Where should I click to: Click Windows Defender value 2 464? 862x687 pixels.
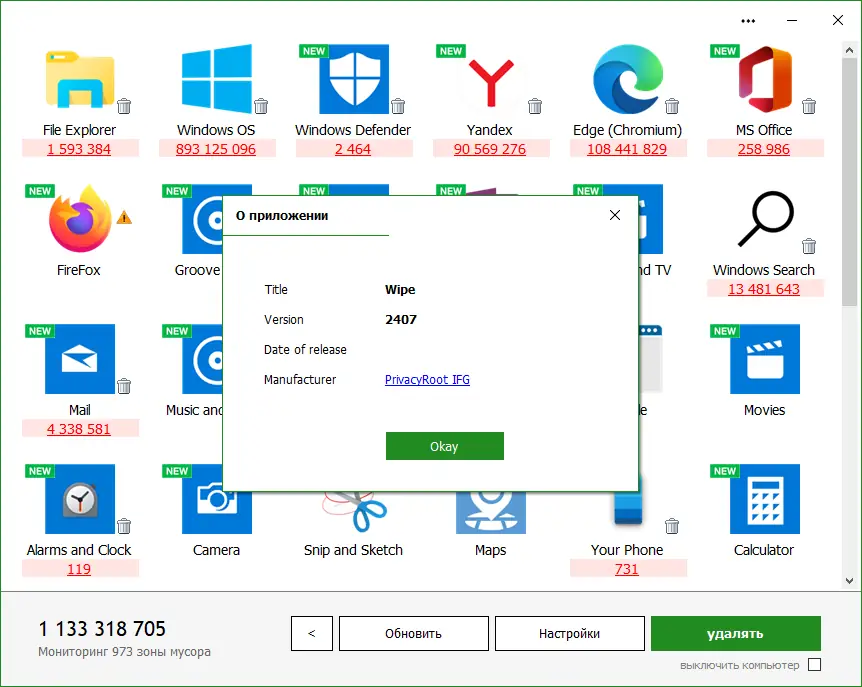[x=353, y=149]
